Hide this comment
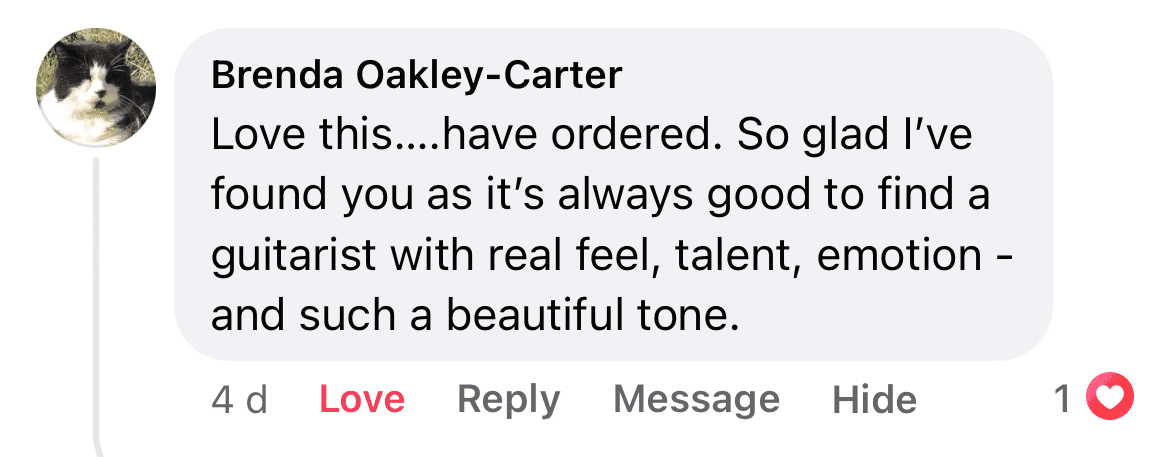Screen dimensions: 1170x457 tap(874, 400)
